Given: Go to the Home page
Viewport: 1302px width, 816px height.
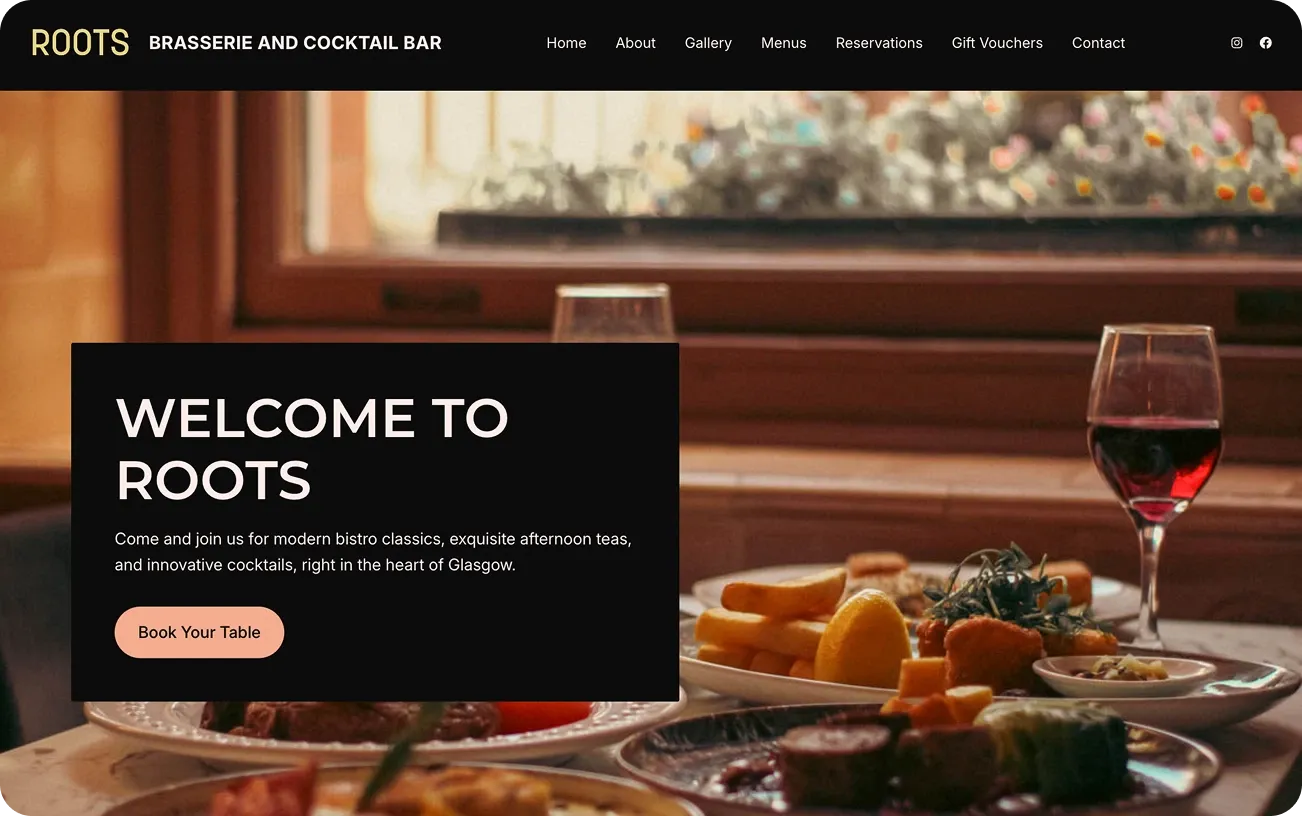Looking at the screenshot, I should coord(566,43).
